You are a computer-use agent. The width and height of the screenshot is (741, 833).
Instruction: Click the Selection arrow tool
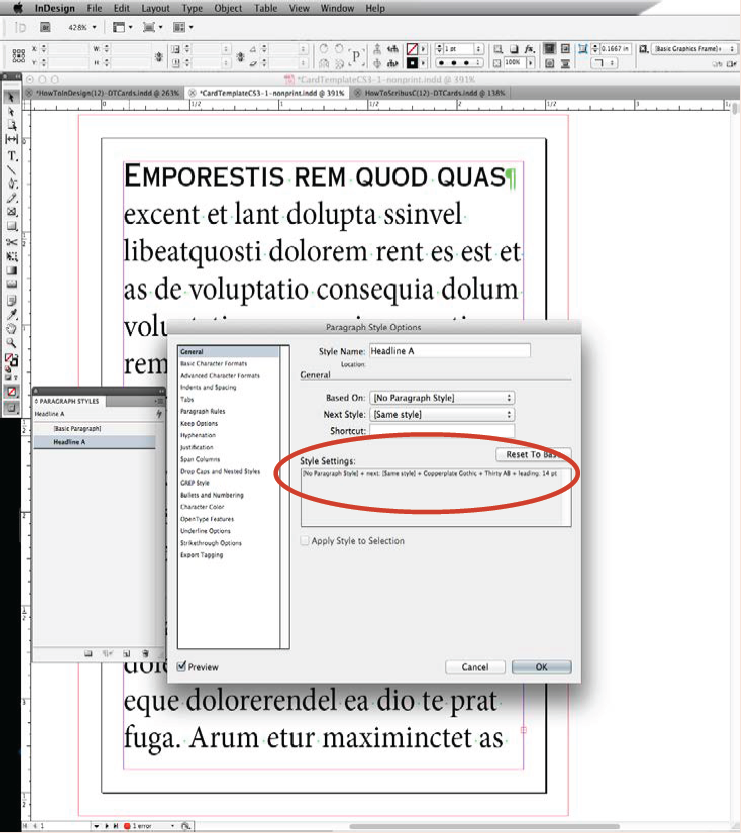coord(12,98)
